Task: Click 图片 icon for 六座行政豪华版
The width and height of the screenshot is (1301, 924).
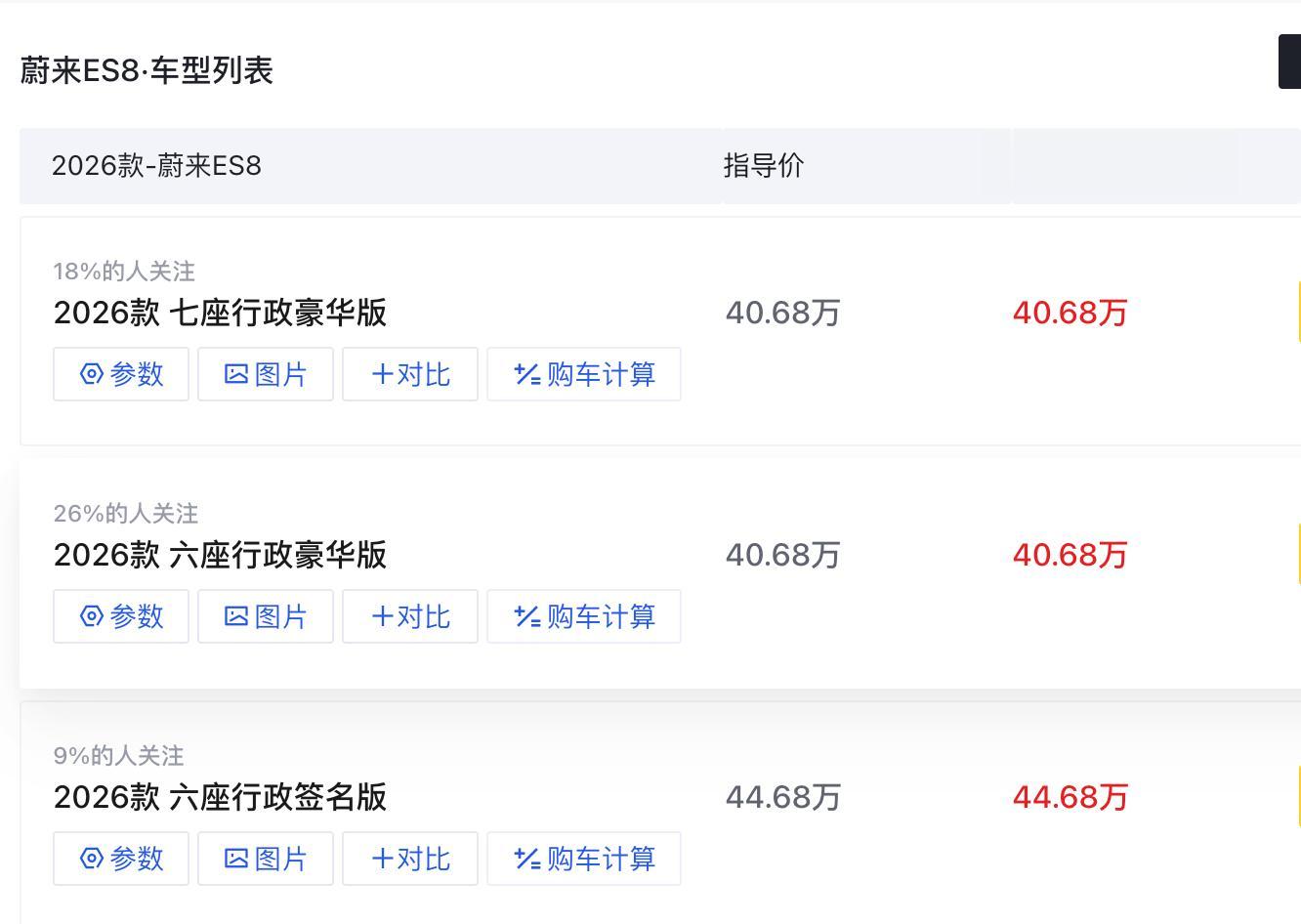Action: point(236,616)
